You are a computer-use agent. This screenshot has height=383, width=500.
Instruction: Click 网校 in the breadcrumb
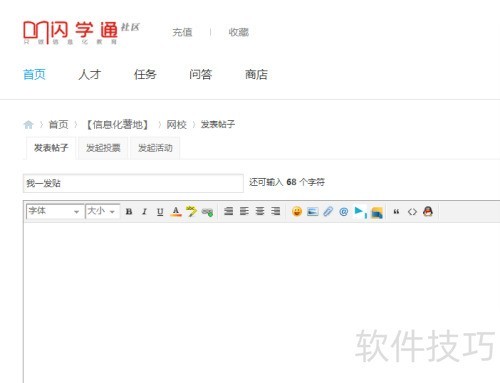(x=176, y=125)
